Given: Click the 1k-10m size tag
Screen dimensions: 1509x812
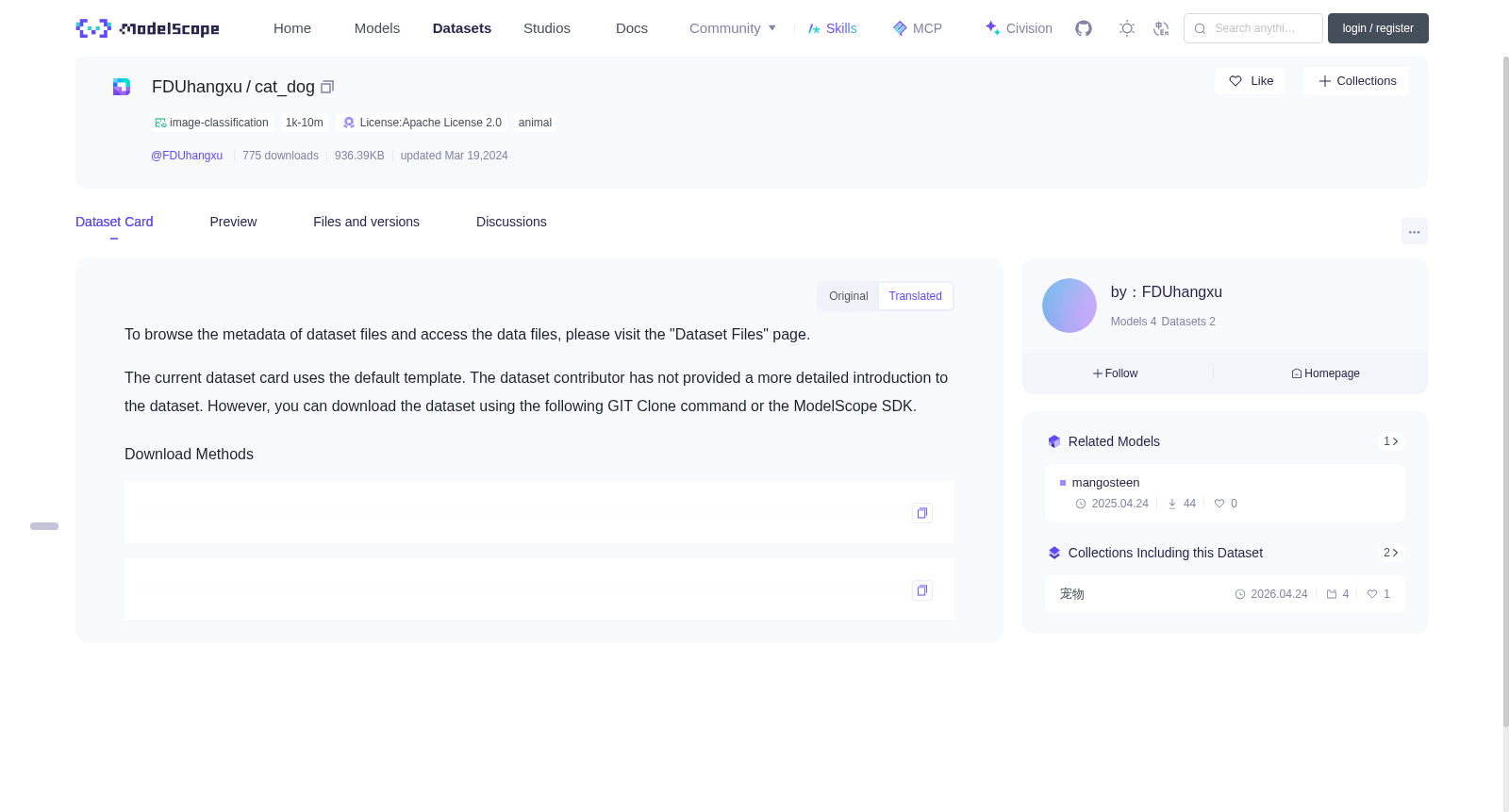Looking at the screenshot, I should (305, 123).
